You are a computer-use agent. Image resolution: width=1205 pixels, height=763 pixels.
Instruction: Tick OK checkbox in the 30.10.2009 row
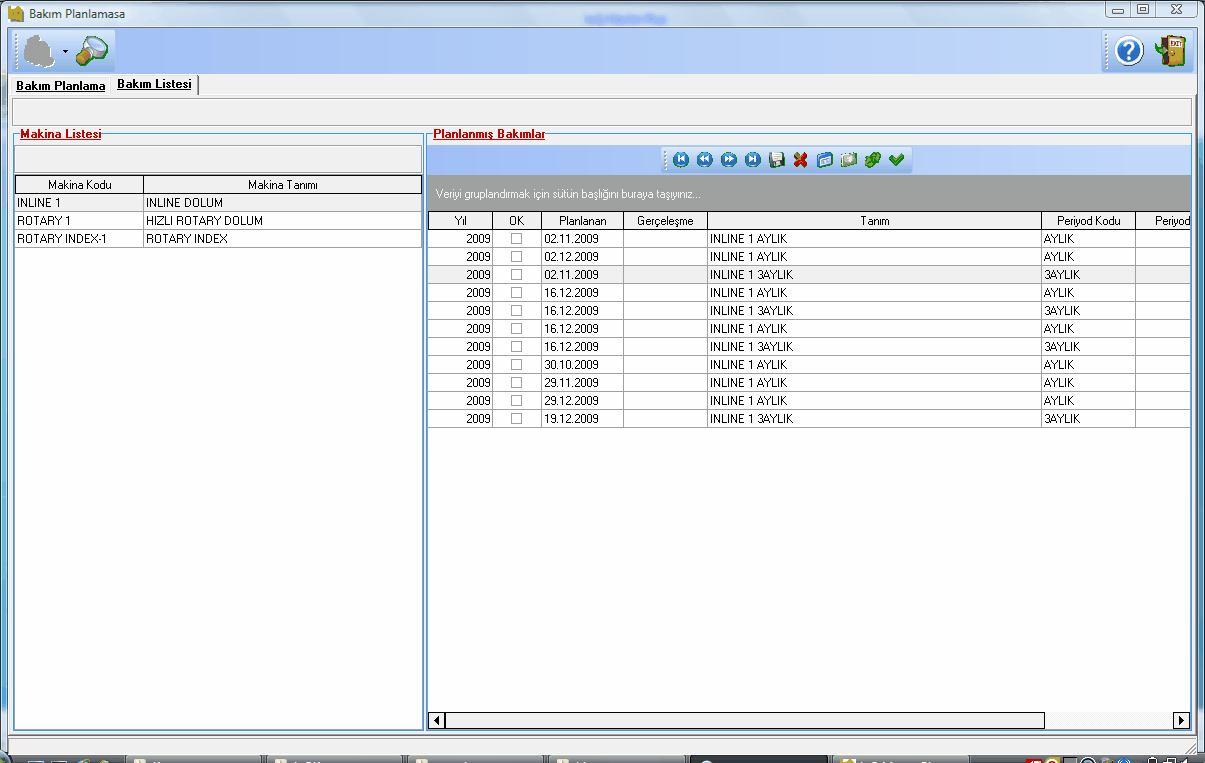[x=517, y=365]
